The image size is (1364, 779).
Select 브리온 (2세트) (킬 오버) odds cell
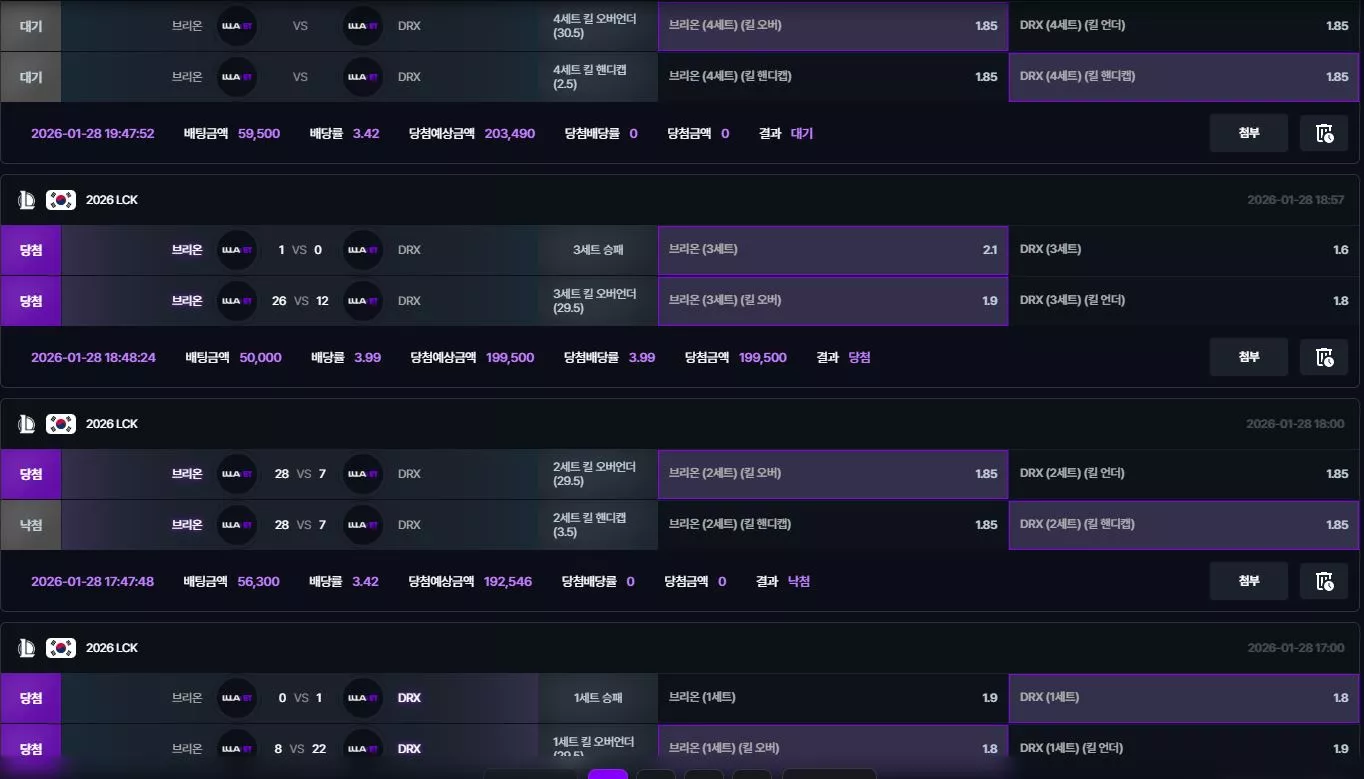click(x=833, y=474)
